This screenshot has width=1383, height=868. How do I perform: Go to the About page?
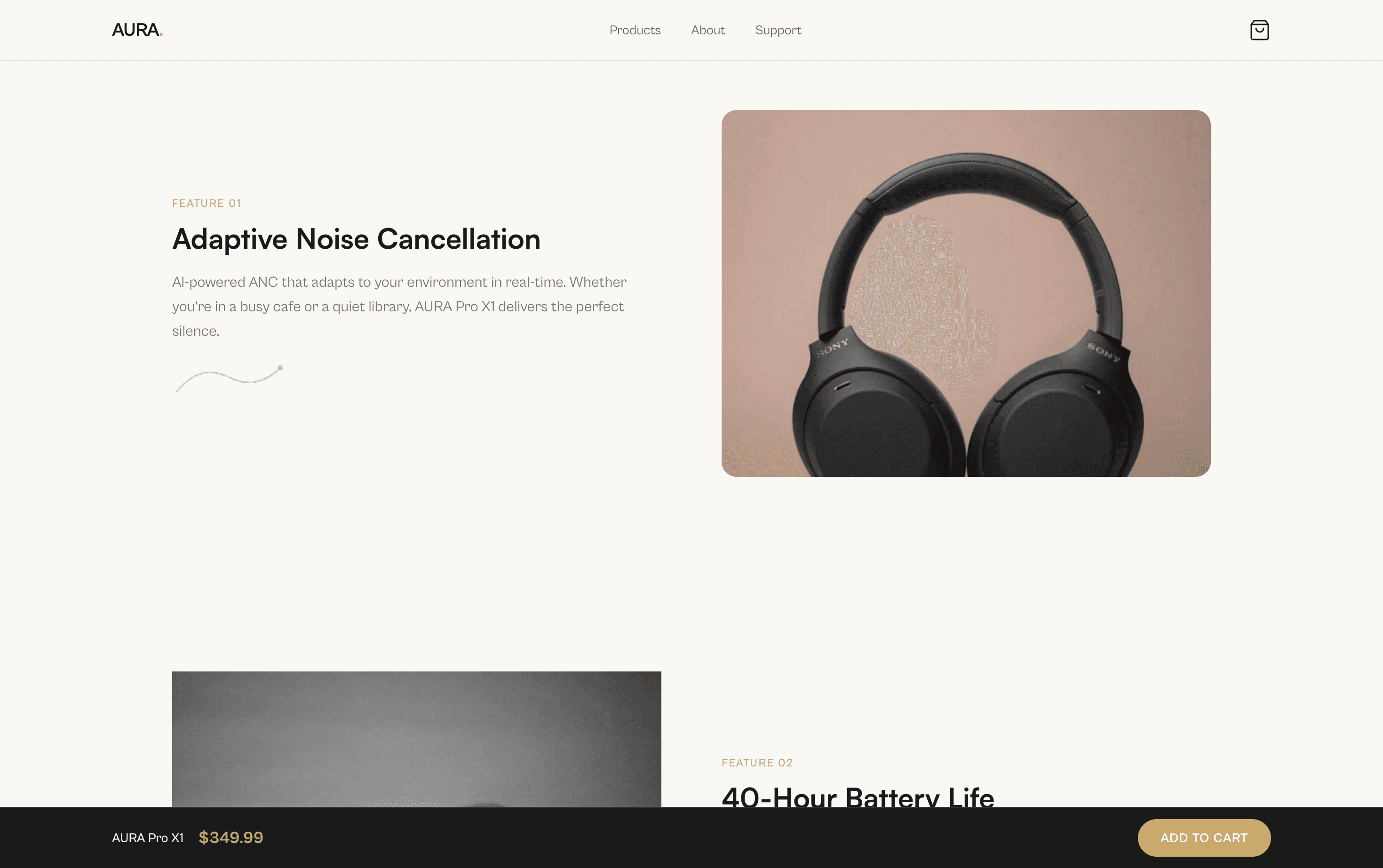(x=707, y=30)
